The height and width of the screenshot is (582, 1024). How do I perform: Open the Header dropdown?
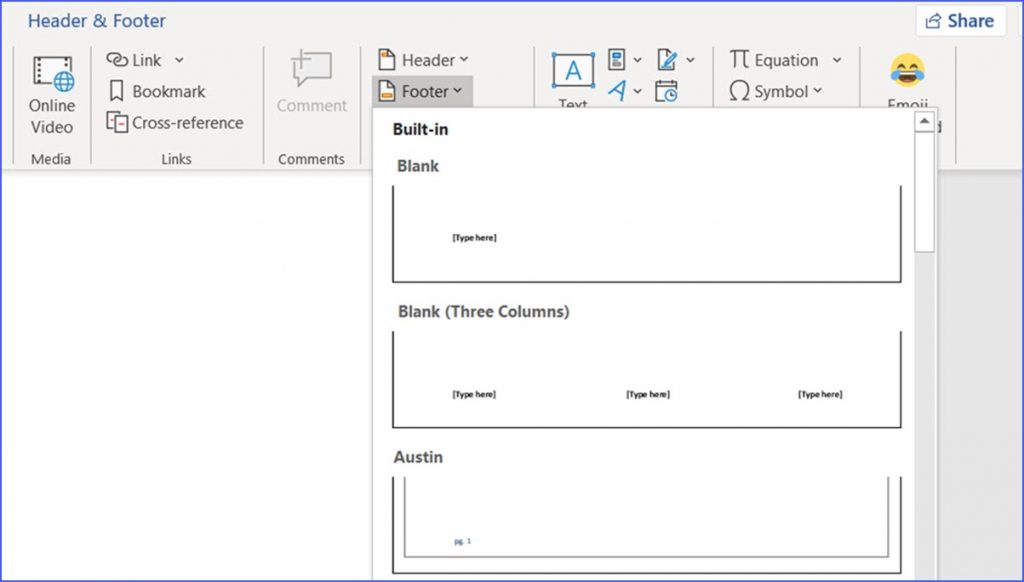coord(422,59)
